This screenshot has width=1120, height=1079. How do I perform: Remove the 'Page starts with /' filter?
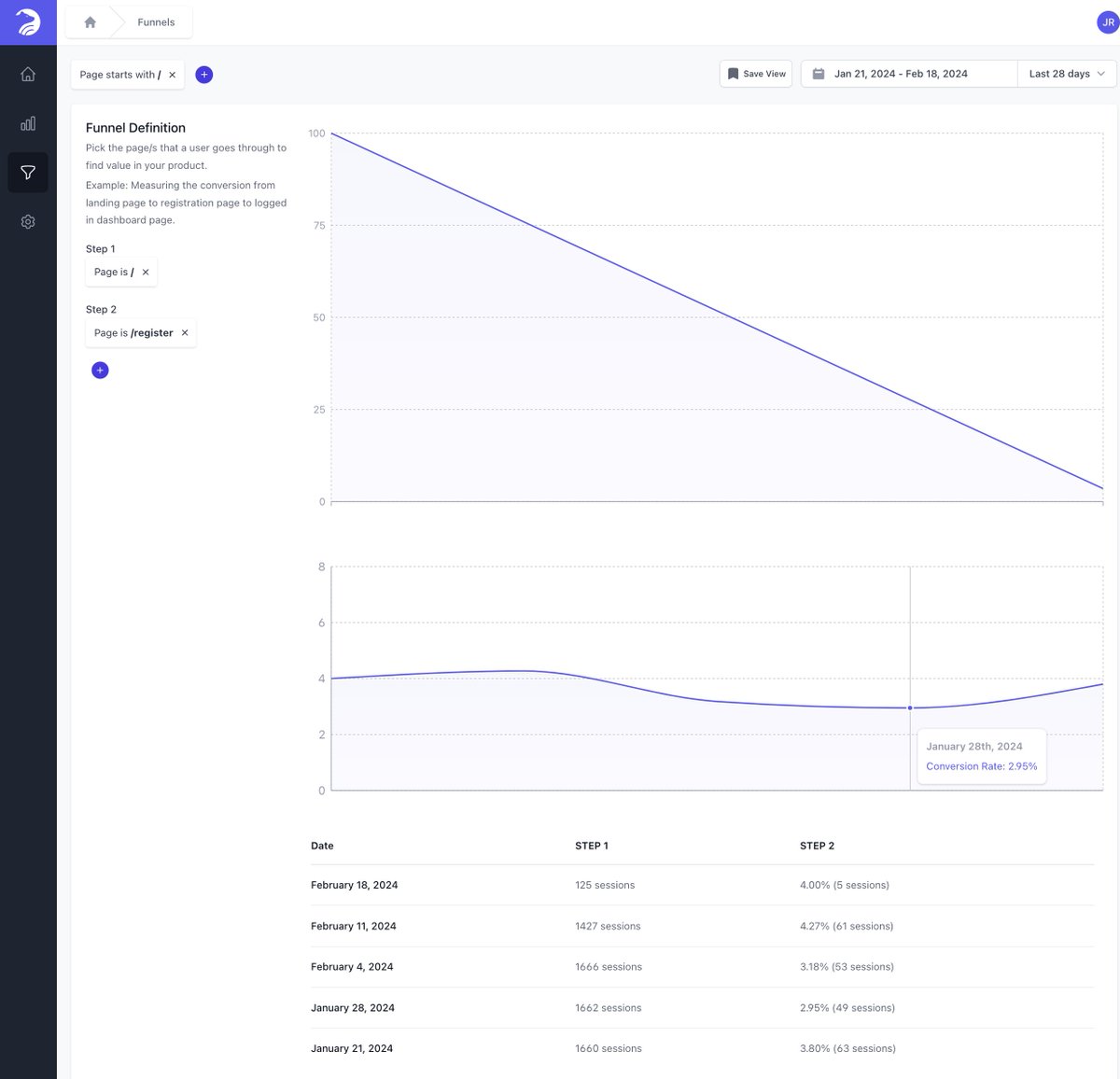pos(173,75)
